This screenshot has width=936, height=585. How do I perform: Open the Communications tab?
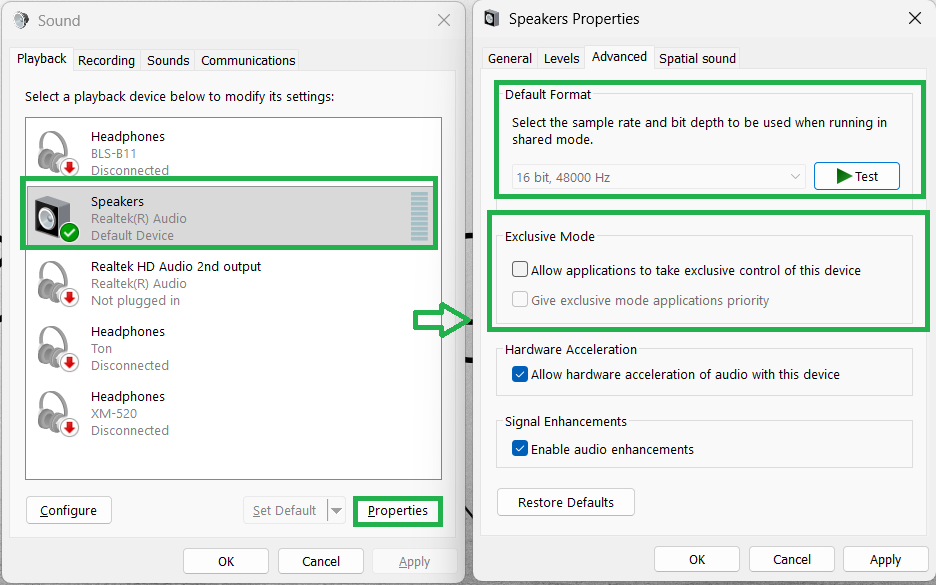coord(248,60)
